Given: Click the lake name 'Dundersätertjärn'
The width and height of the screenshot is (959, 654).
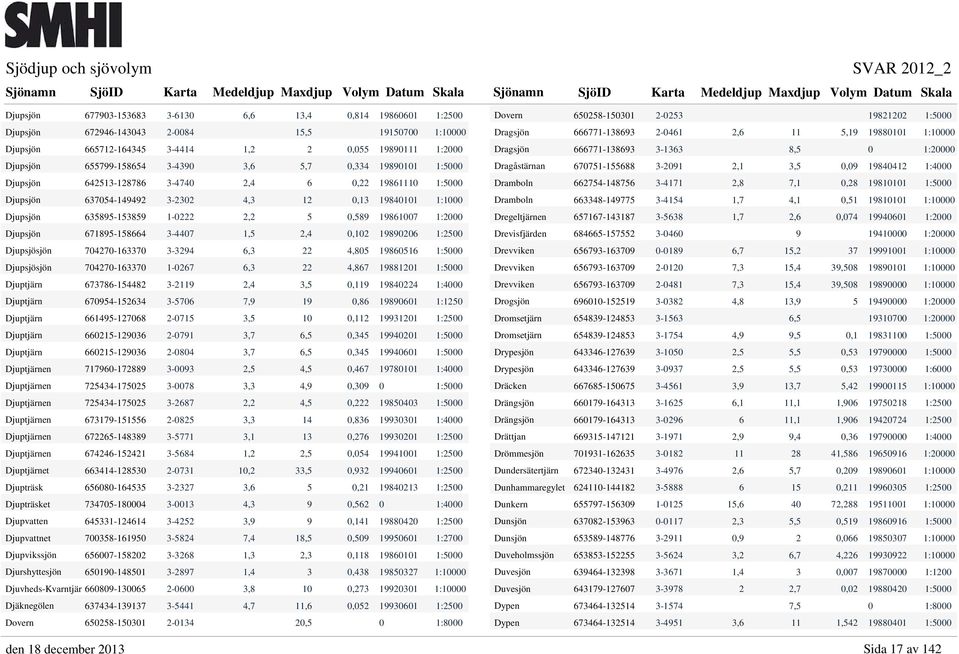Looking at the screenshot, I should [526, 470].
